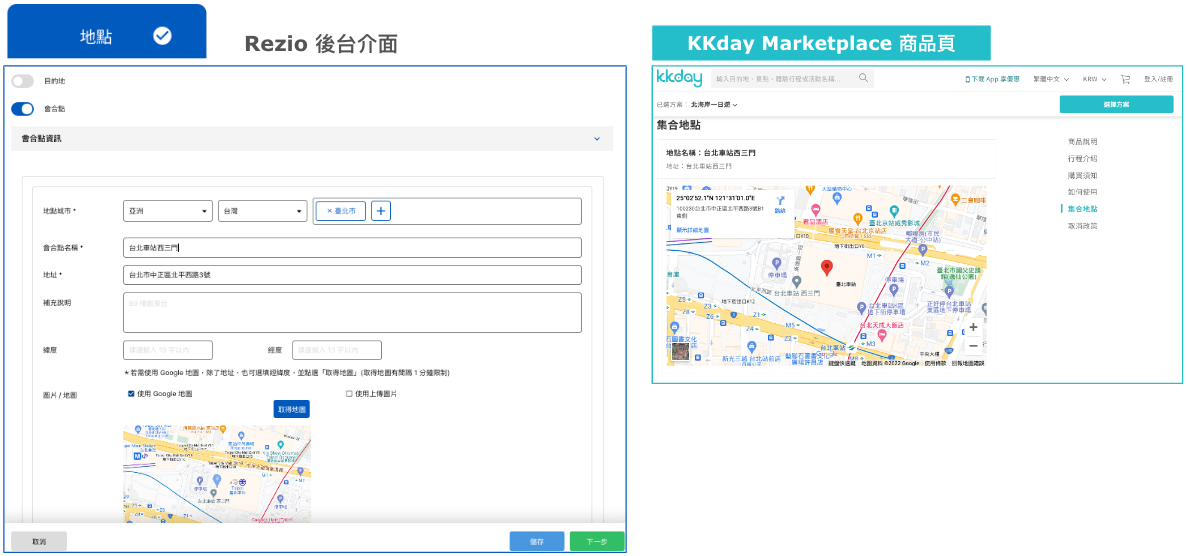This screenshot has height=556, width=1187.
Task: Click the 鍵盤快速鍵 map link
Action: (842, 364)
